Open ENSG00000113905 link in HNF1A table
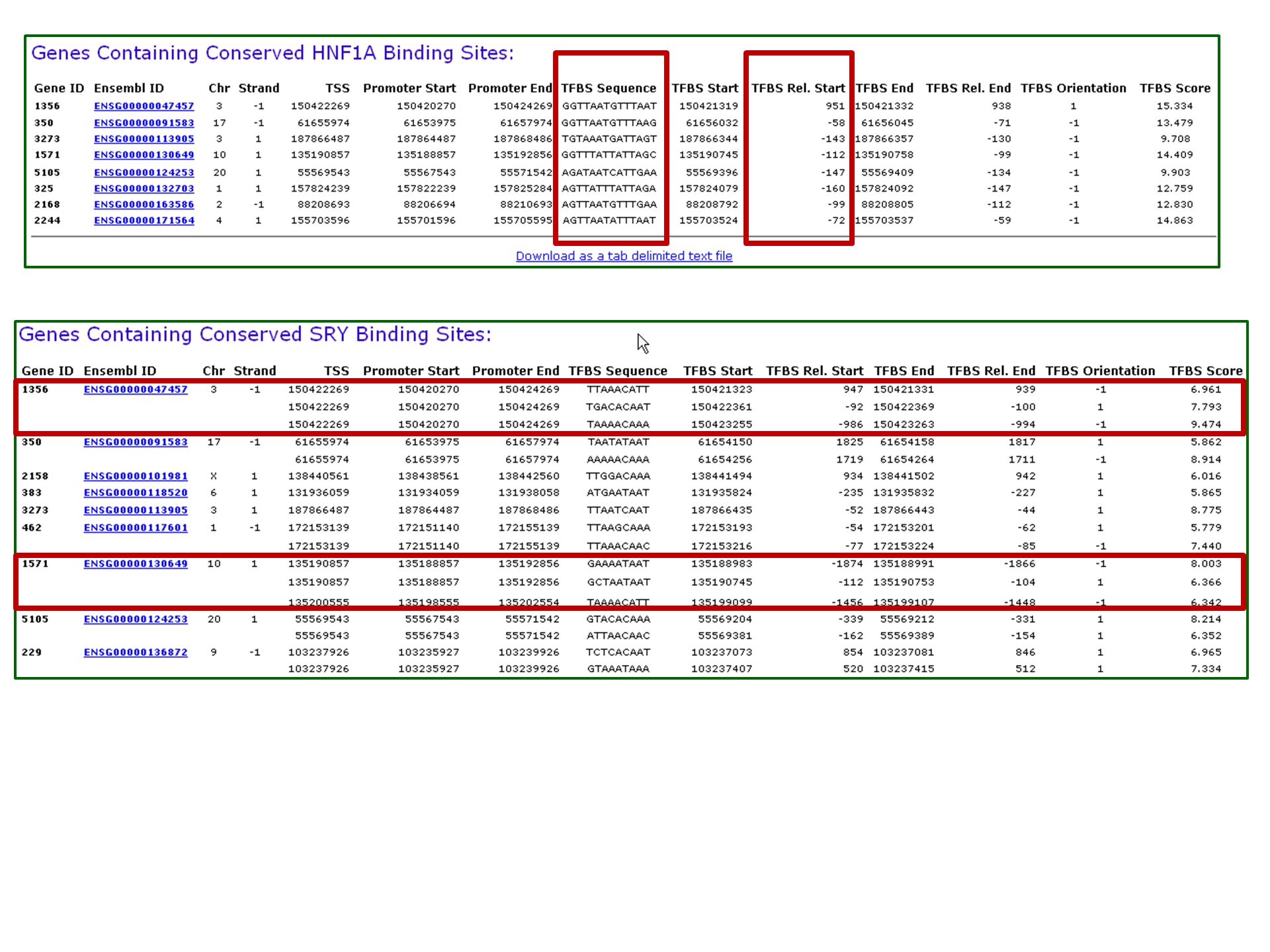Screen dimensions: 1270x952 (x=144, y=139)
